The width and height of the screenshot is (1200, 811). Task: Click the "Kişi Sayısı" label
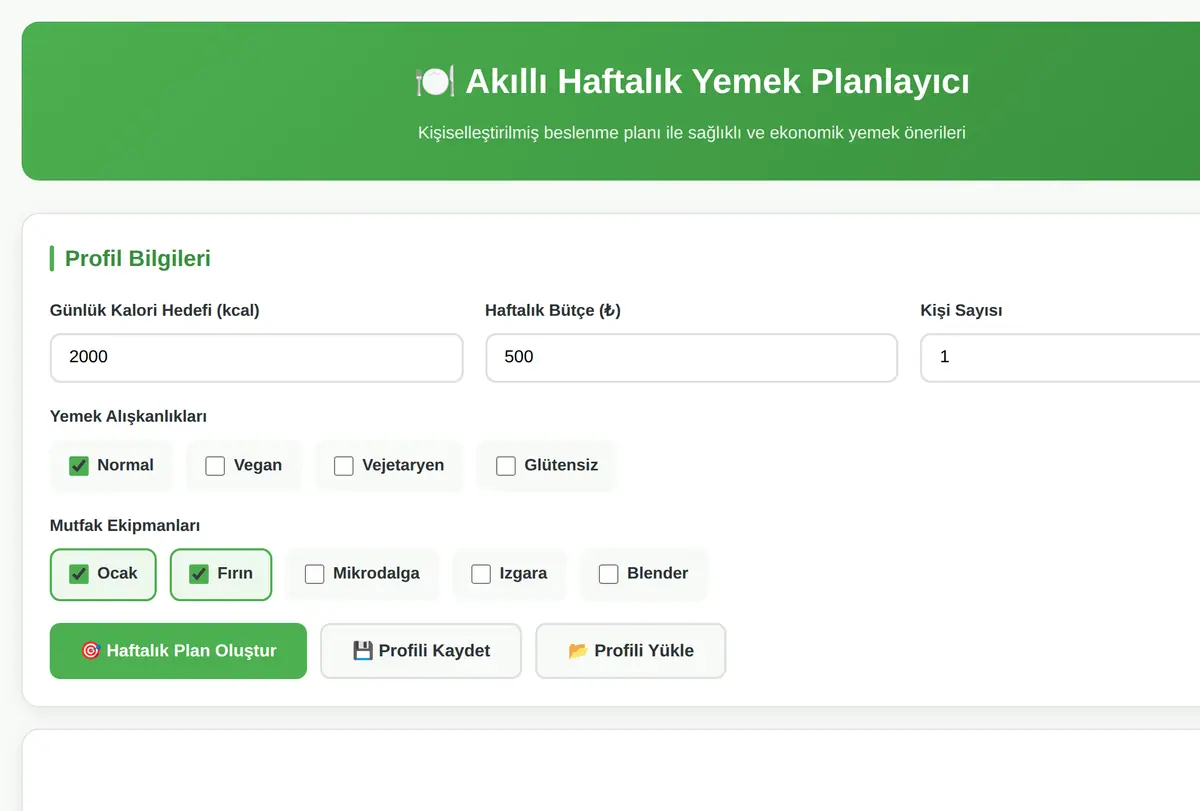tap(961, 311)
